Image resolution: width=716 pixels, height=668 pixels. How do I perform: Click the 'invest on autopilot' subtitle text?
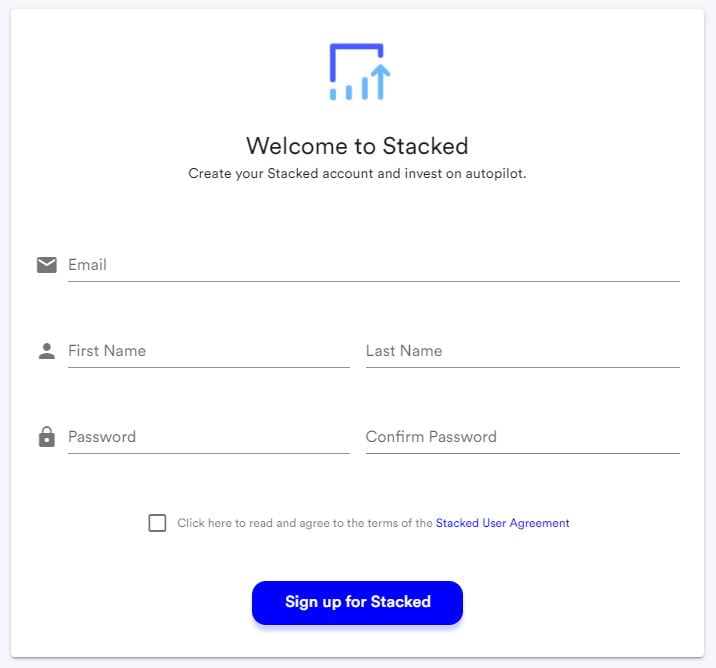tap(465, 174)
